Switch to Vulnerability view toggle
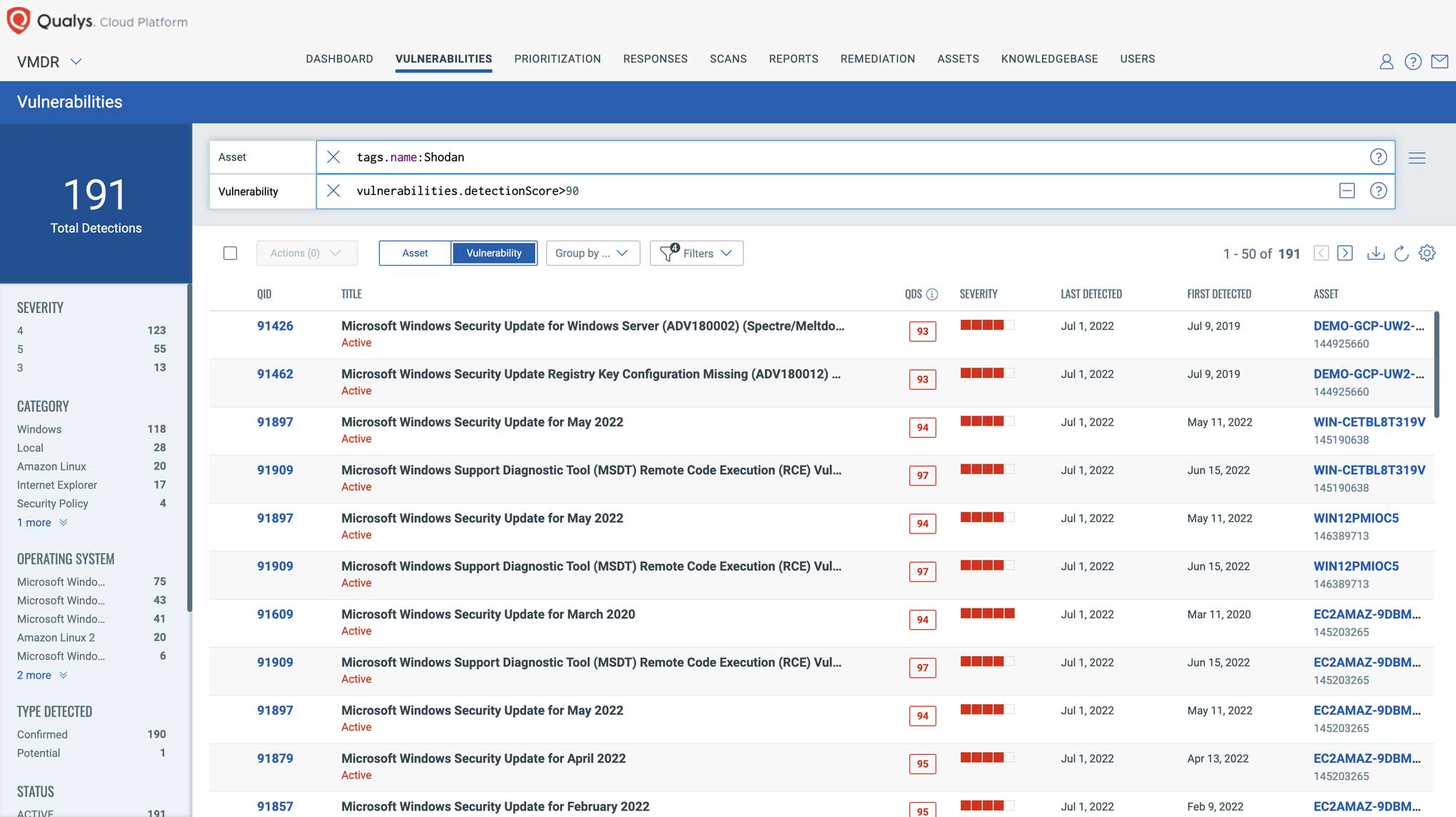The width and height of the screenshot is (1456, 817). pyautogui.click(x=494, y=254)
